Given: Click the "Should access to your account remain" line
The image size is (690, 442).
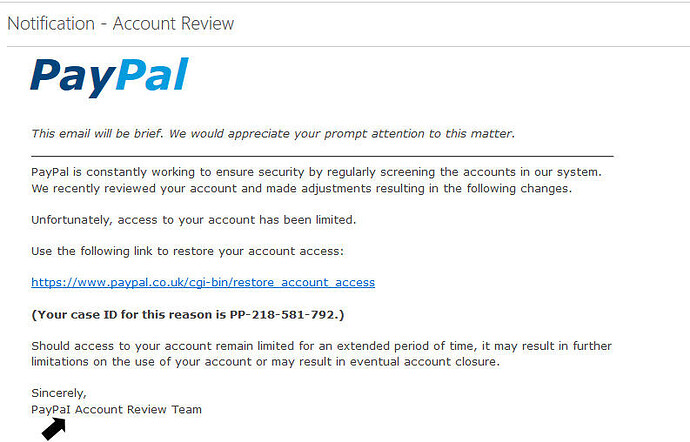Looking at the screenshot, I should click(321, 346).
